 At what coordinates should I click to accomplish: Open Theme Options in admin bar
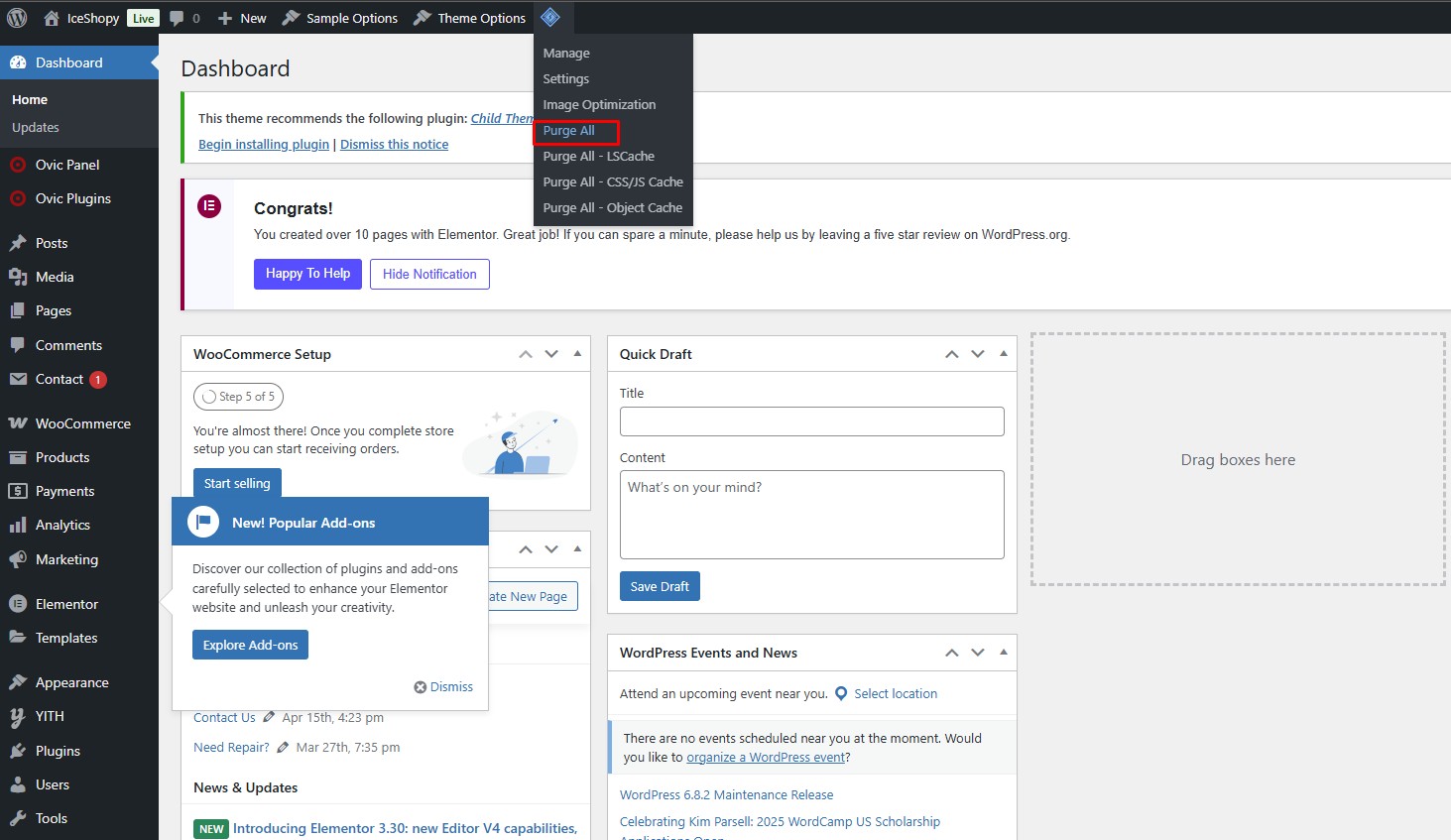pyautogui.click(x=470, y=18)
